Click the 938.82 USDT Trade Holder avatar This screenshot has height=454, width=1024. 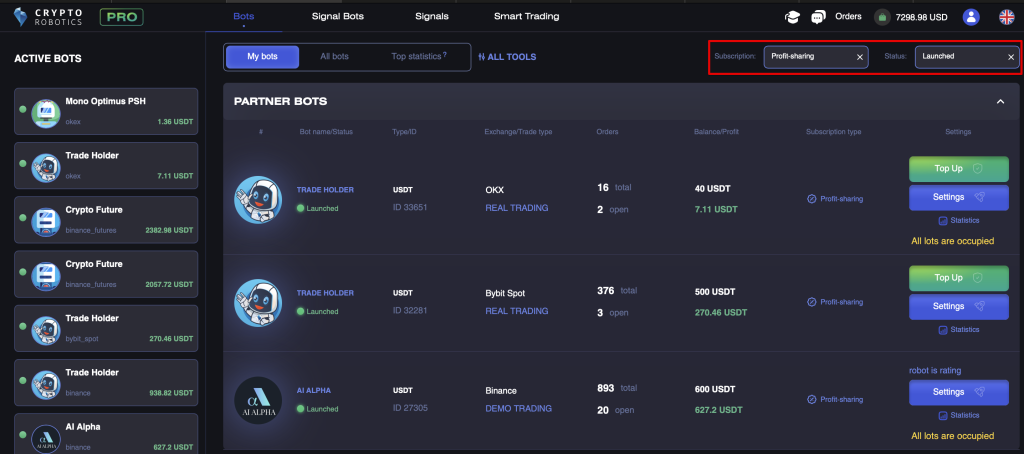[x=46, y=385]
